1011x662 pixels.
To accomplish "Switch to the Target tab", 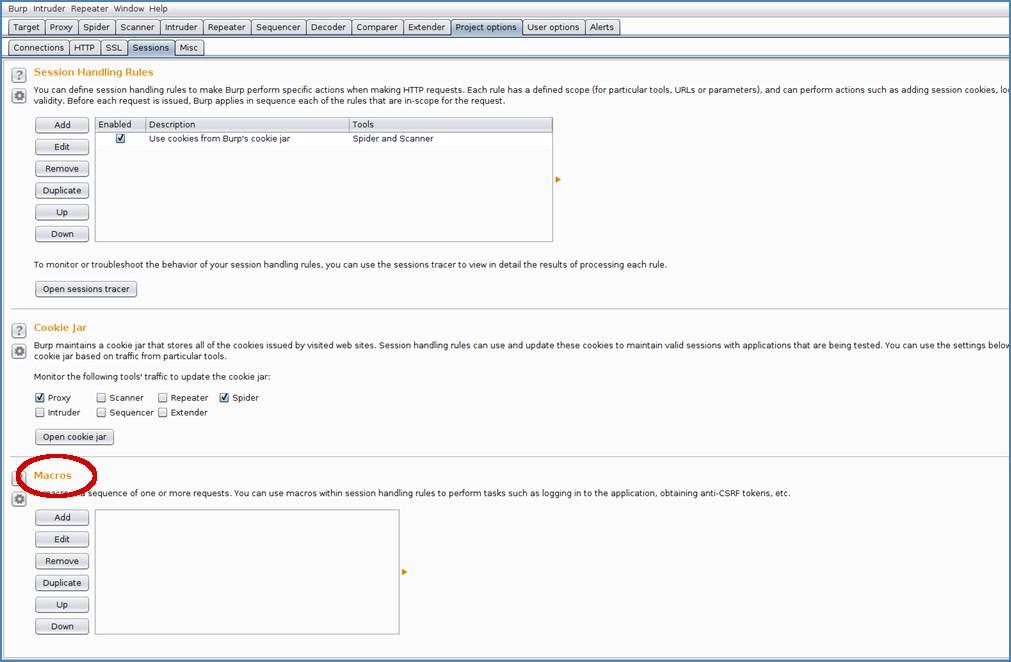I will coord(26,27).
